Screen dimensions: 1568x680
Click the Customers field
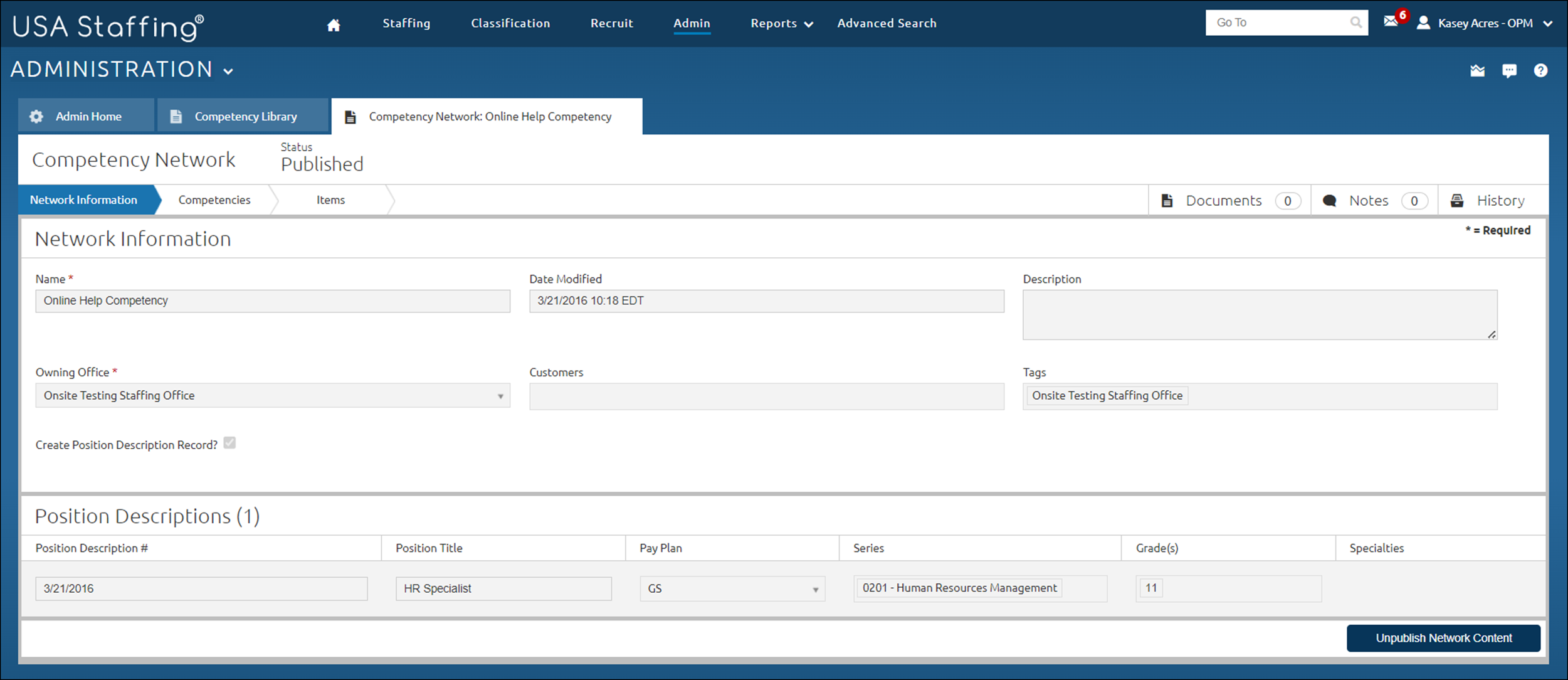[766, 396]
